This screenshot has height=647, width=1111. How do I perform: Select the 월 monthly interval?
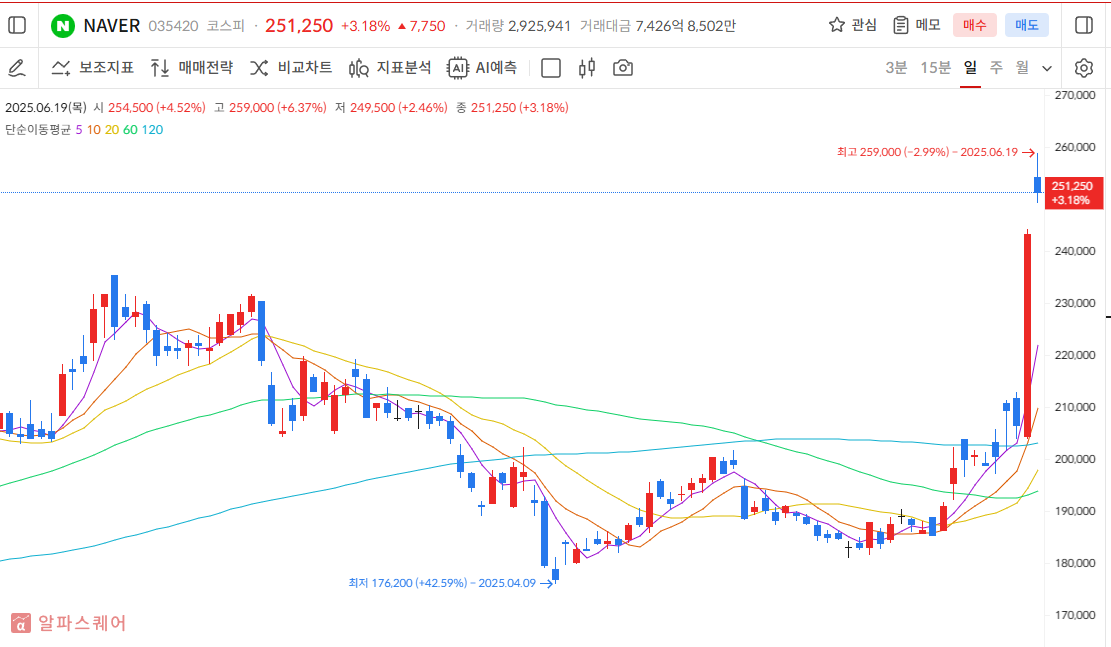click(1022, 68)
